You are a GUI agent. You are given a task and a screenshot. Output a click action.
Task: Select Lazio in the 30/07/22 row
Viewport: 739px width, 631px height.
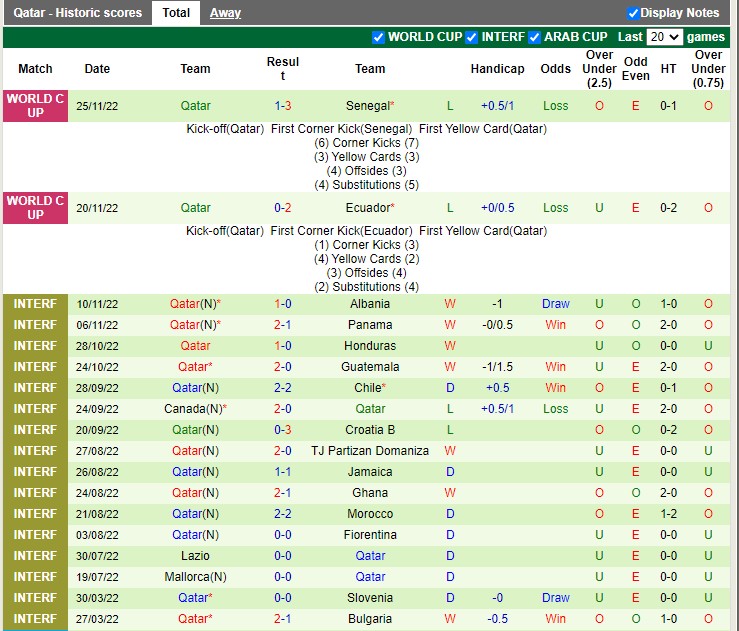[195, 556]
